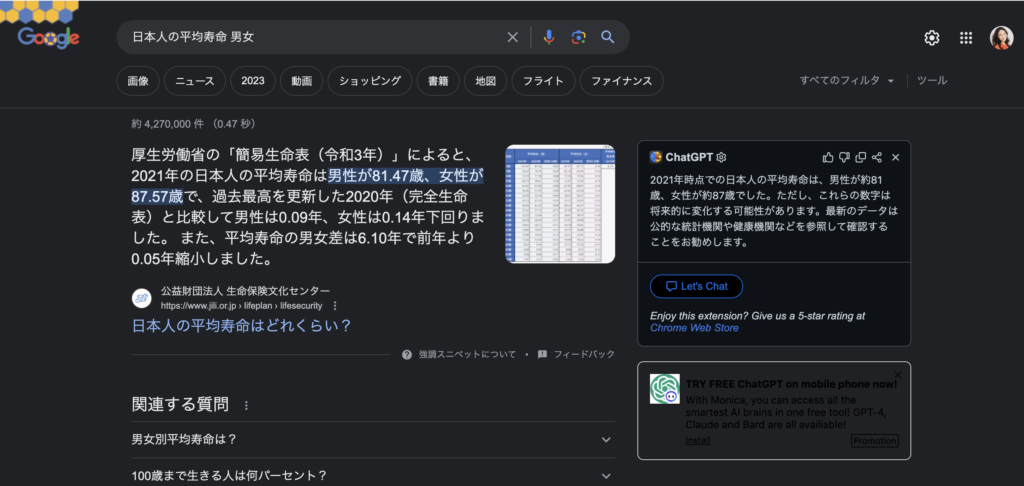
Task: Select the フライト filter chip
Action: [x=543, y=81]
